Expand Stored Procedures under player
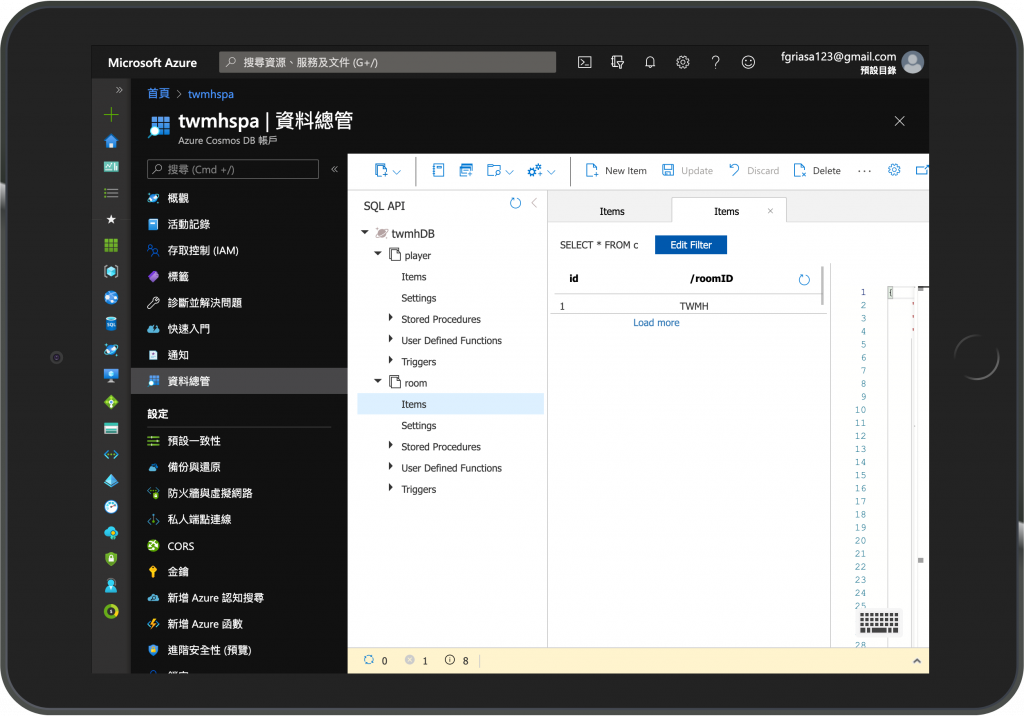 click(x=391, y=318)
